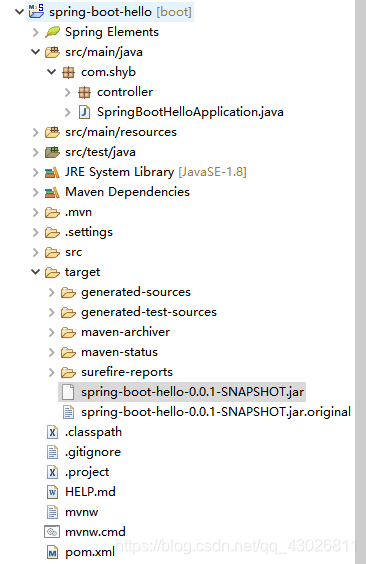Click the SpringBootHelloApplication.java file icon
Image resolution: width=366 pixels, height=564 pixels.
[x=84, y=112]
